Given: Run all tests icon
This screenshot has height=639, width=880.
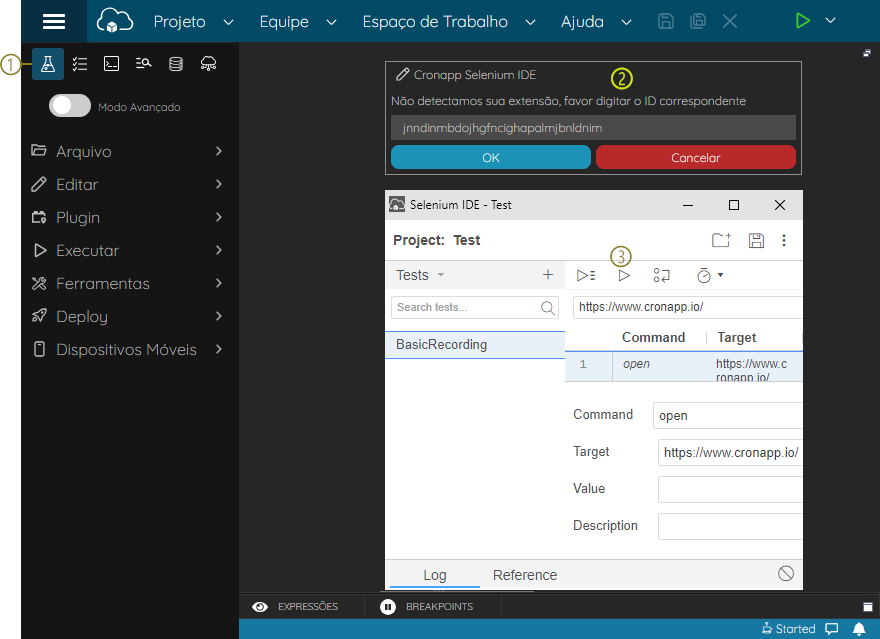Looking at the screenshot, I should tap(586, 275).
